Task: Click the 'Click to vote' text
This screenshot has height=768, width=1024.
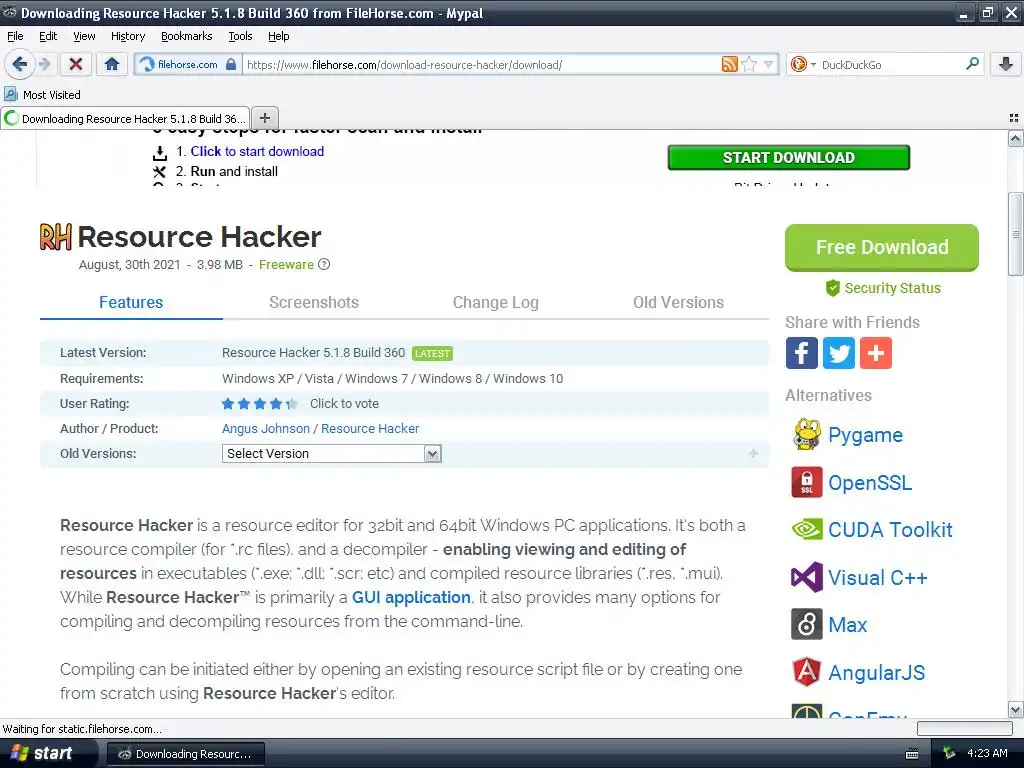Action: point(344,404)
